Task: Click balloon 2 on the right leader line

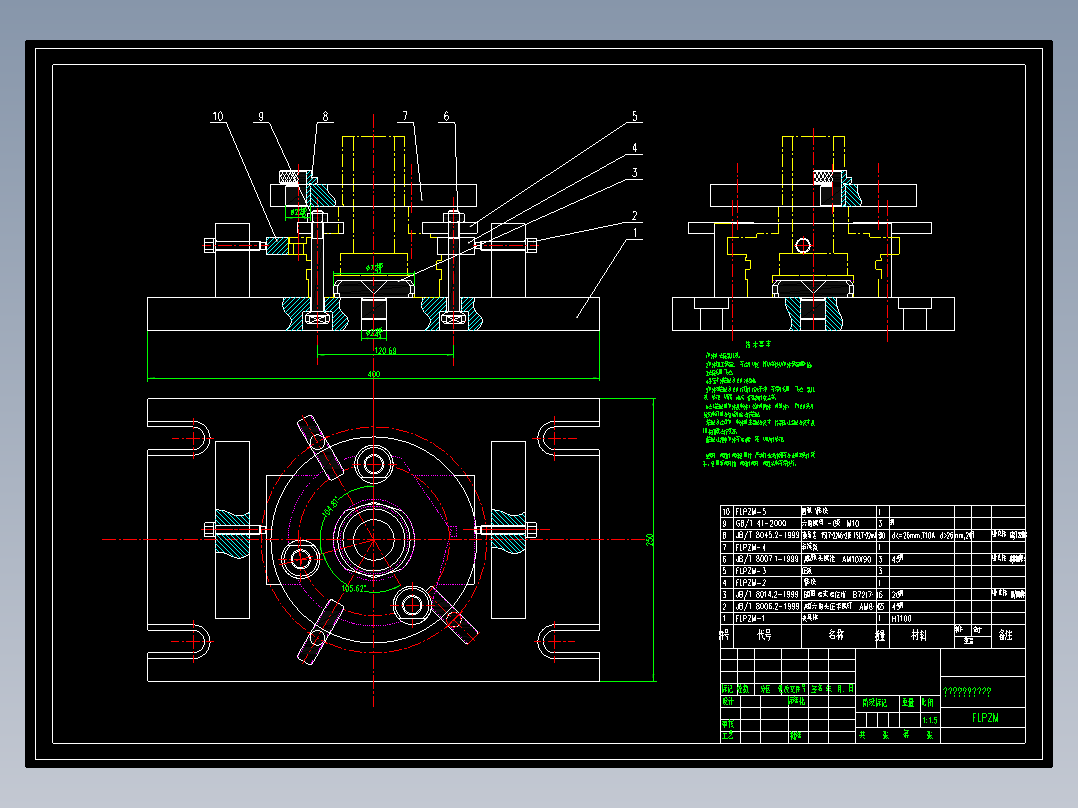Action: coord(634,214)
